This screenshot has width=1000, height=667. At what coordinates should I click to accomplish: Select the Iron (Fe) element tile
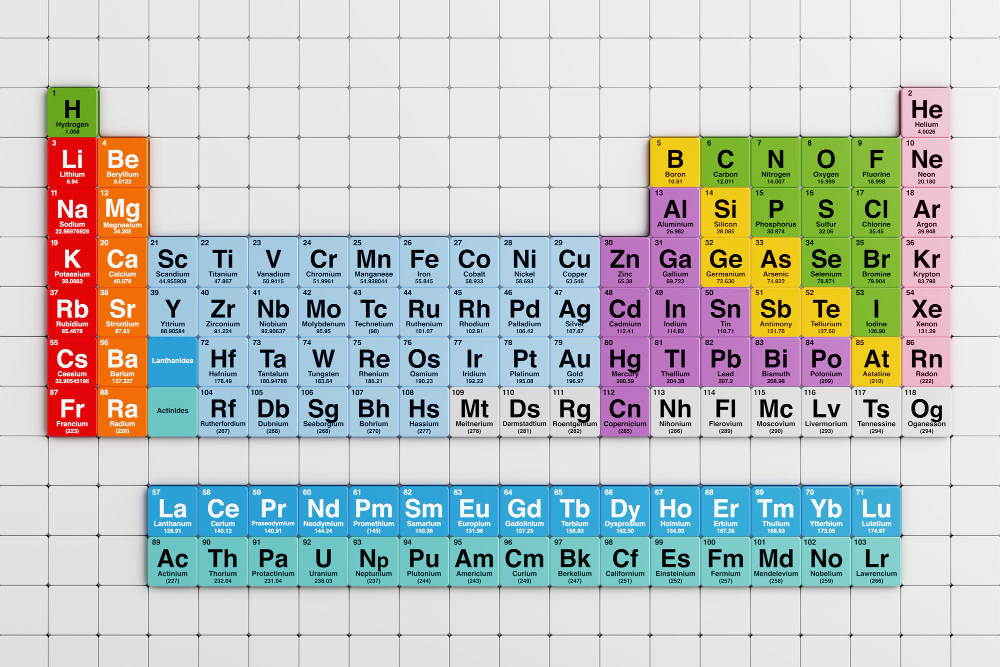424,261
